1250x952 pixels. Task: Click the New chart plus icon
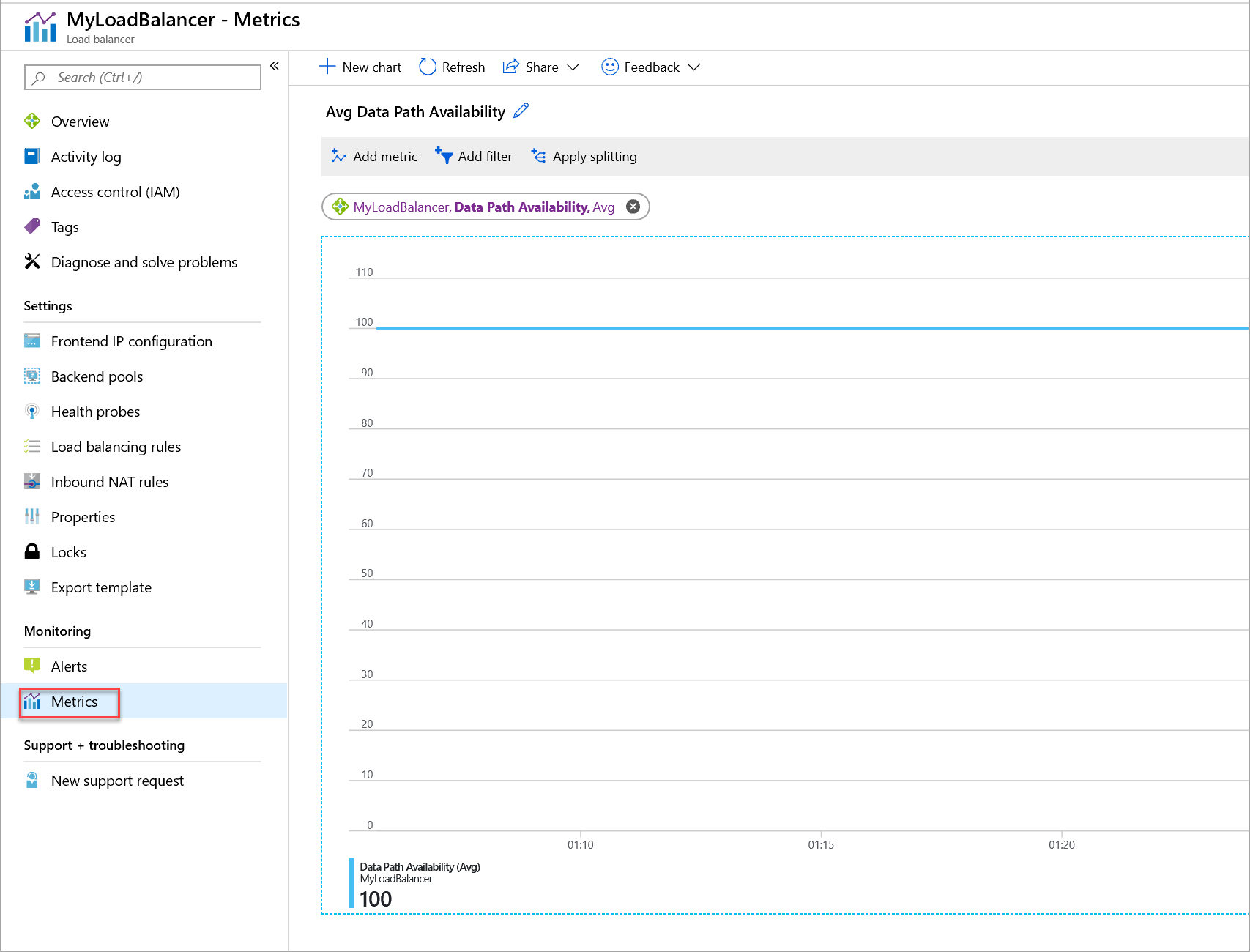pyautogui.click(x=327, y=67)
